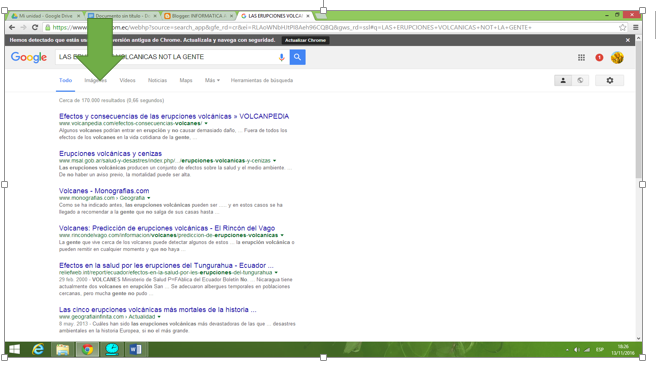Open teal clock app in taskbar
The height and width of the screenshot is (376, 656).
[112, 349]
